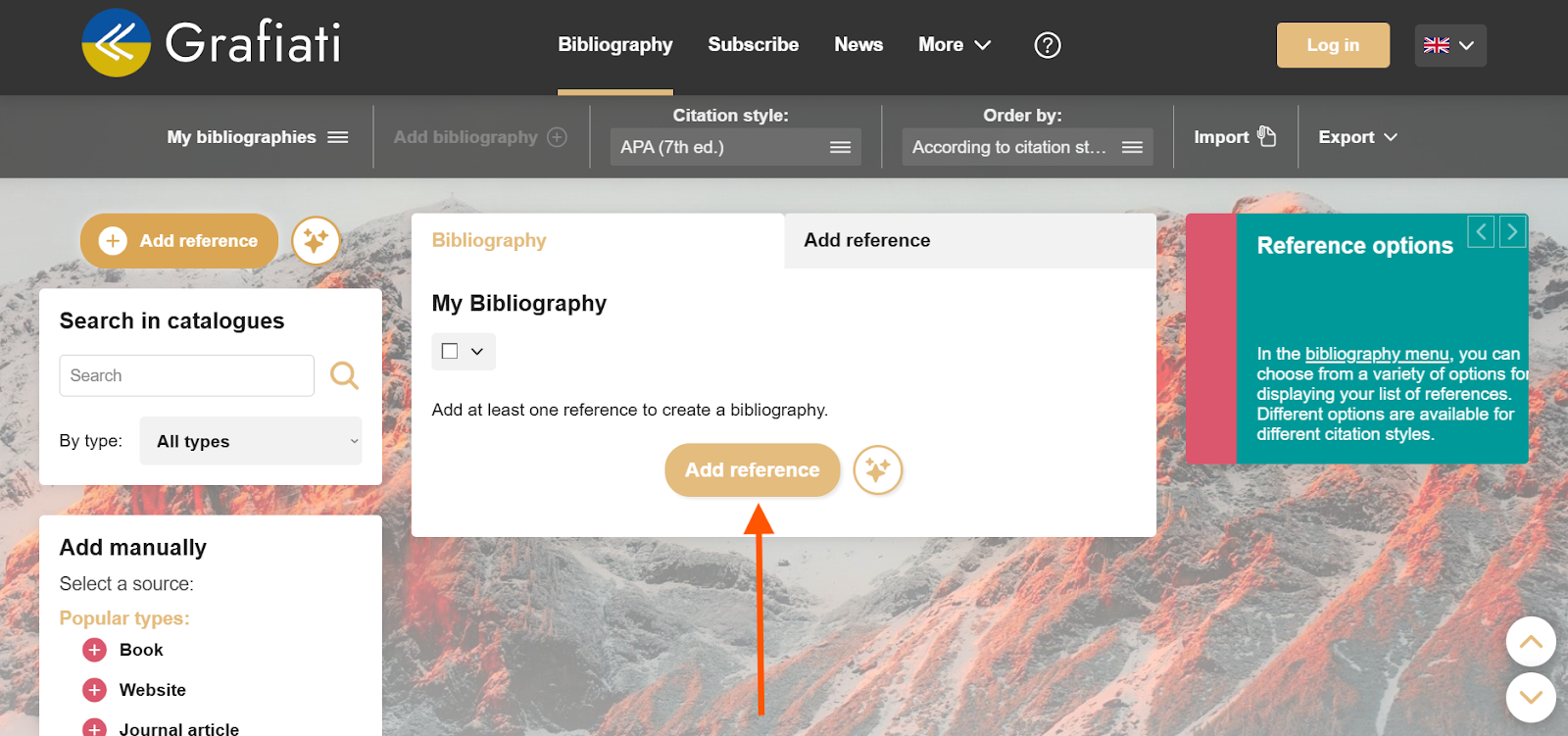
Task: Open the All types dropdown
Action: click(x=250, y=441)
